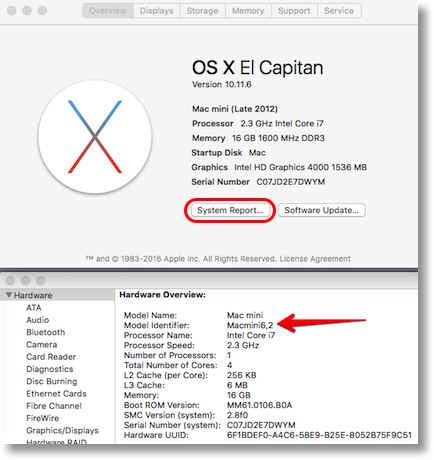
Task: Close the About This Mac window
Action: click(x=12, y=11)
